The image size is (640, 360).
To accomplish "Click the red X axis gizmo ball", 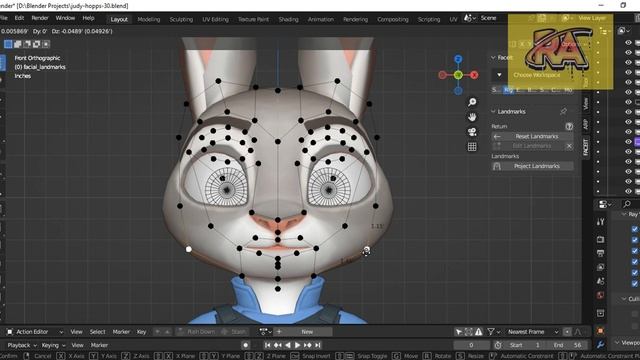I will coord(474,75).
